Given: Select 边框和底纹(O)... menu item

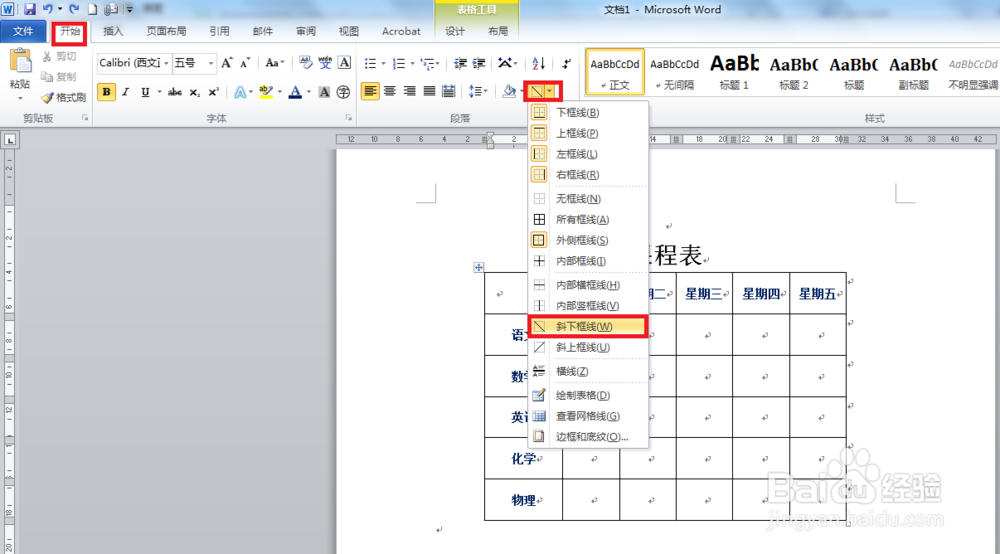Looking at the screenshot, I should pos(587,437).
